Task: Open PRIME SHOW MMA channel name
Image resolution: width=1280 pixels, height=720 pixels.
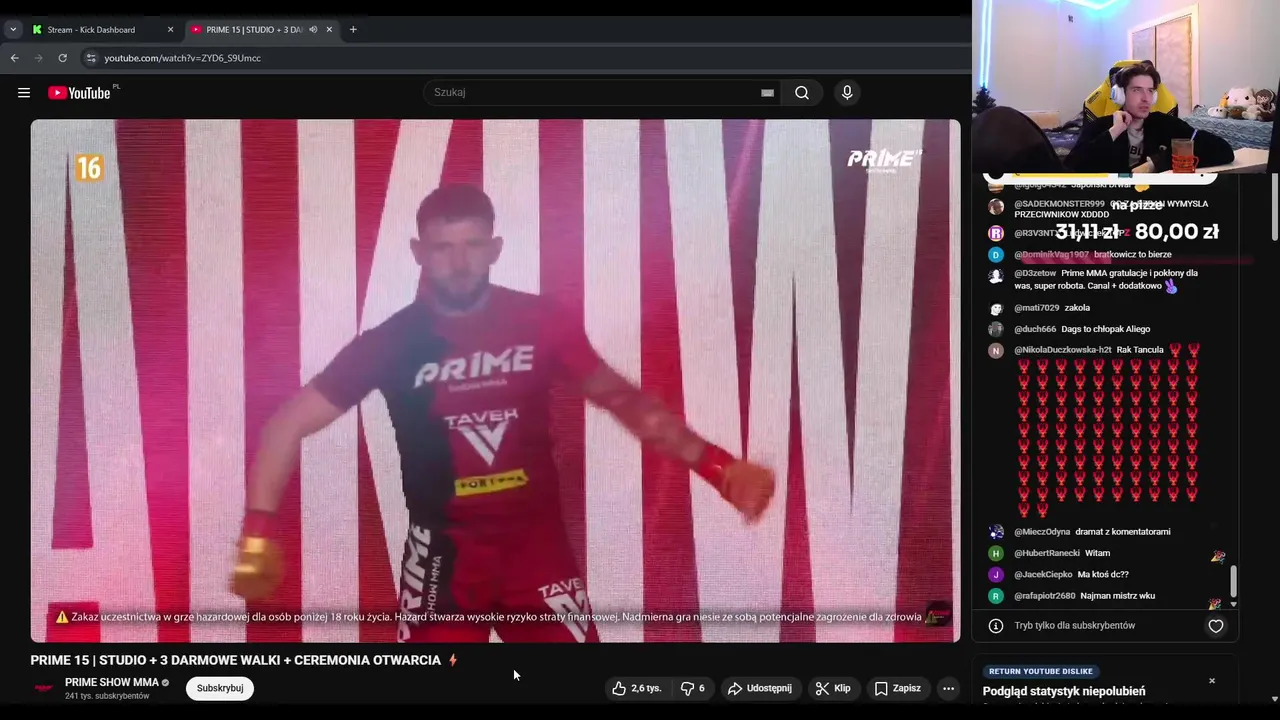Action: coord(112,682)
